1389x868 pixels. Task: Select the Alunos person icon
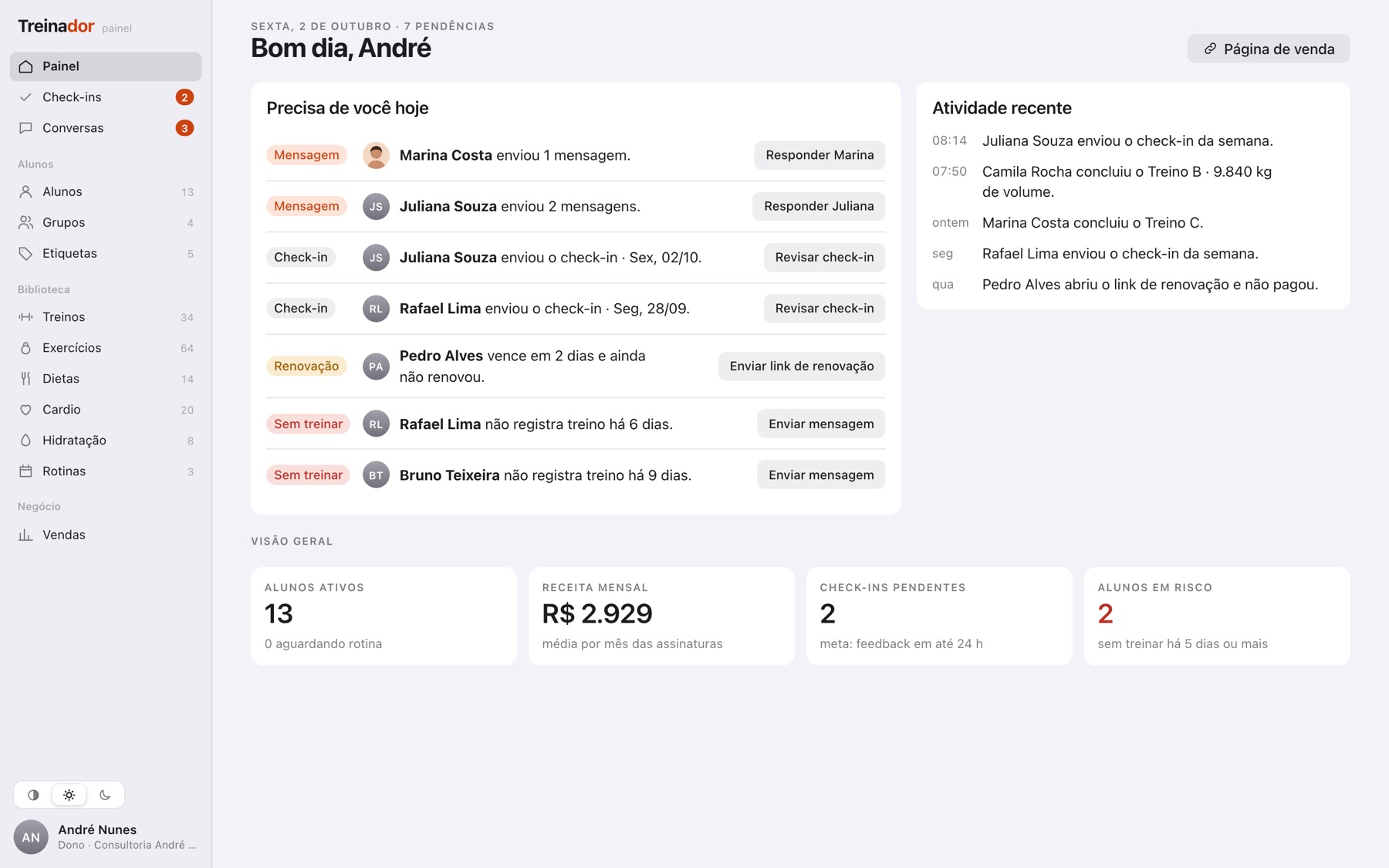tap(25, 191)
